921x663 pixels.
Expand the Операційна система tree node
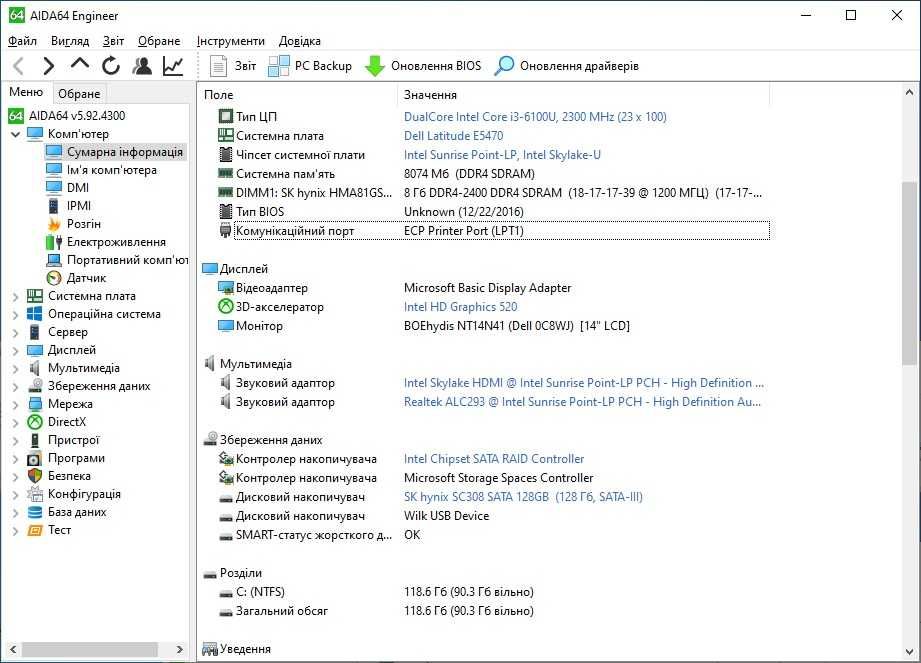pyautogui.click(x=16, y=315)
